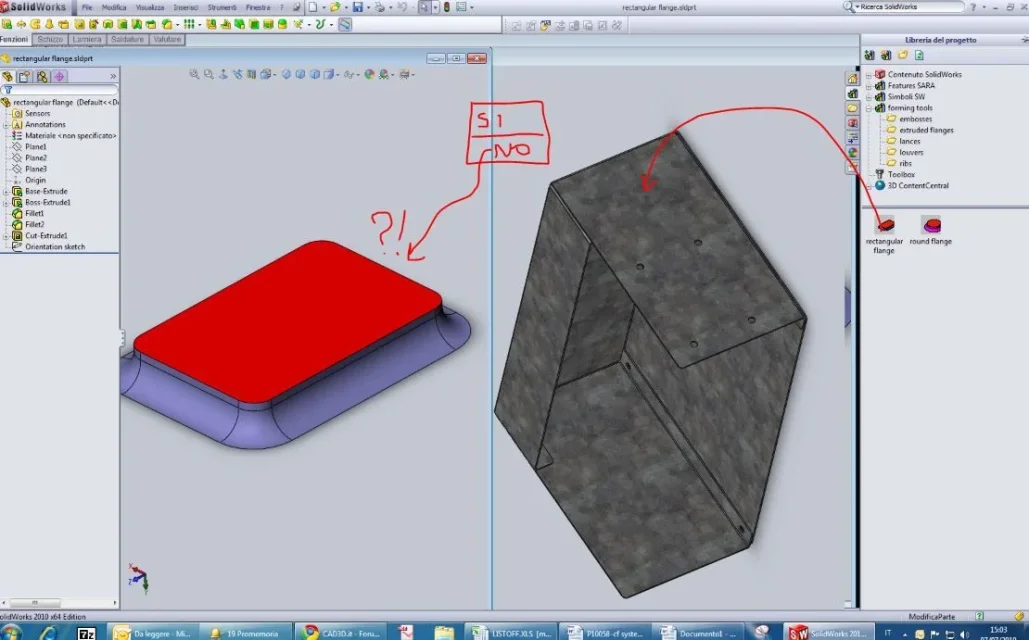
Task: Open the Chrome CAD3D.it taskbar button
Action: pos(342,632)
